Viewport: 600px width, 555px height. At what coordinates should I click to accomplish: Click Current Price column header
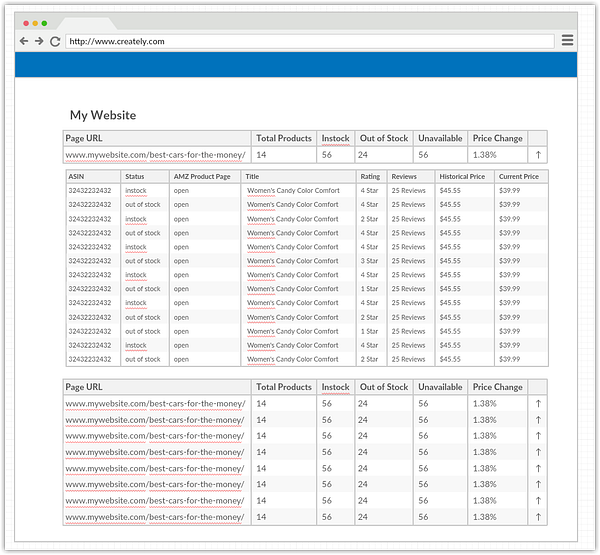[x=518, y=176]
